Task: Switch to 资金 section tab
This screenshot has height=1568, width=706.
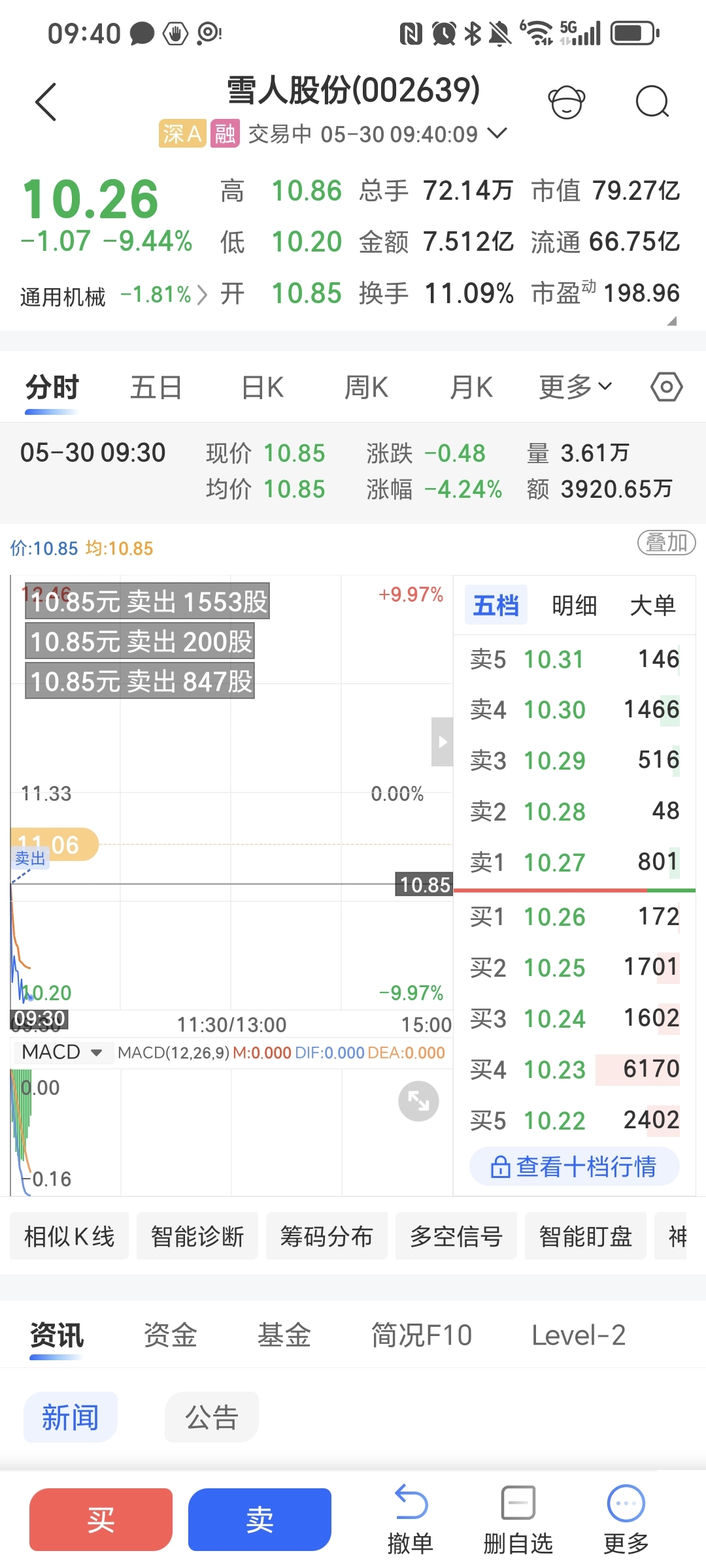Action: [x=171, y=1335]
